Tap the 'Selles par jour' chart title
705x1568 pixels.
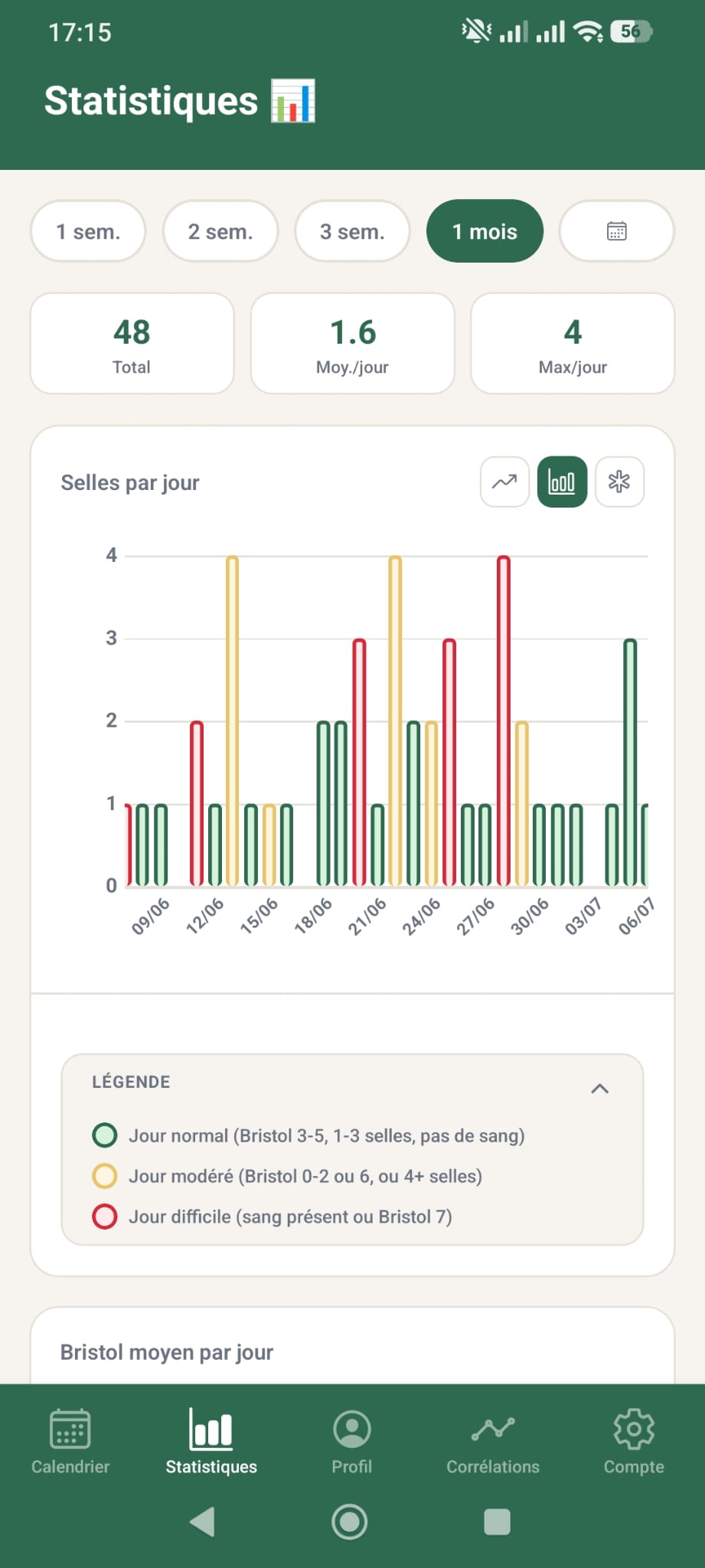pyautogui.click(x=130, y=482)
